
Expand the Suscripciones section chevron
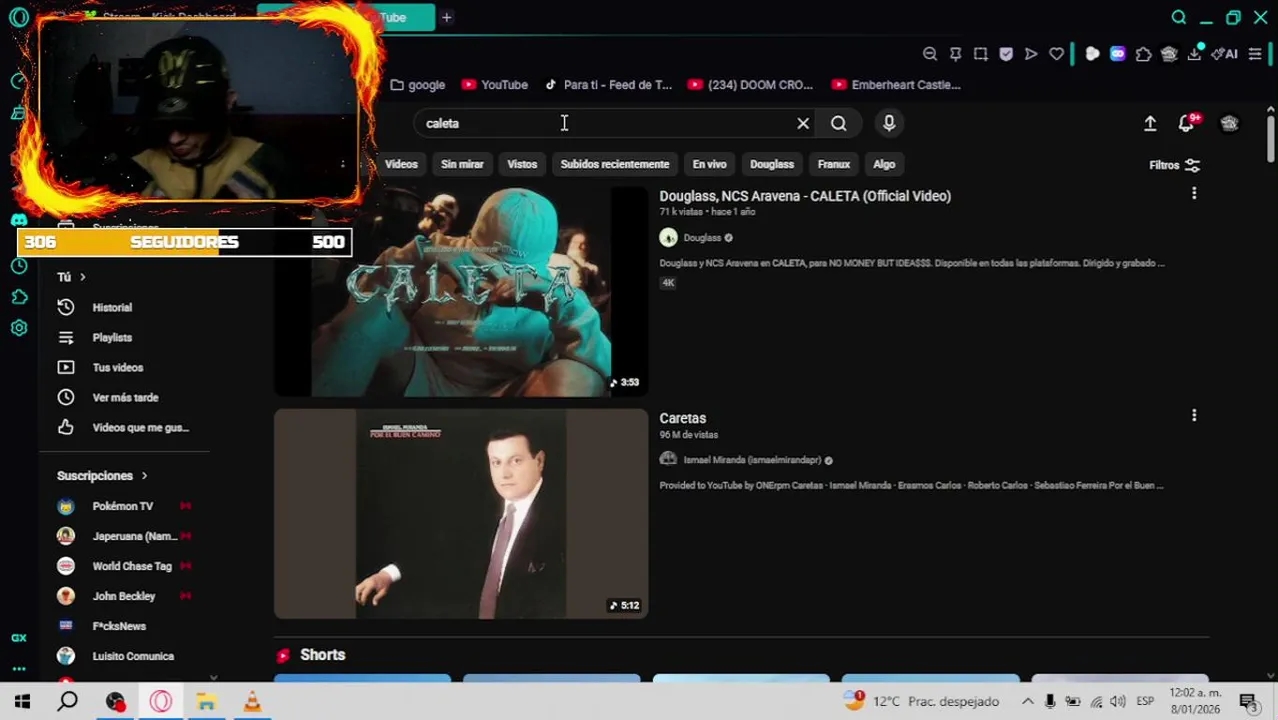pos(144,476)
